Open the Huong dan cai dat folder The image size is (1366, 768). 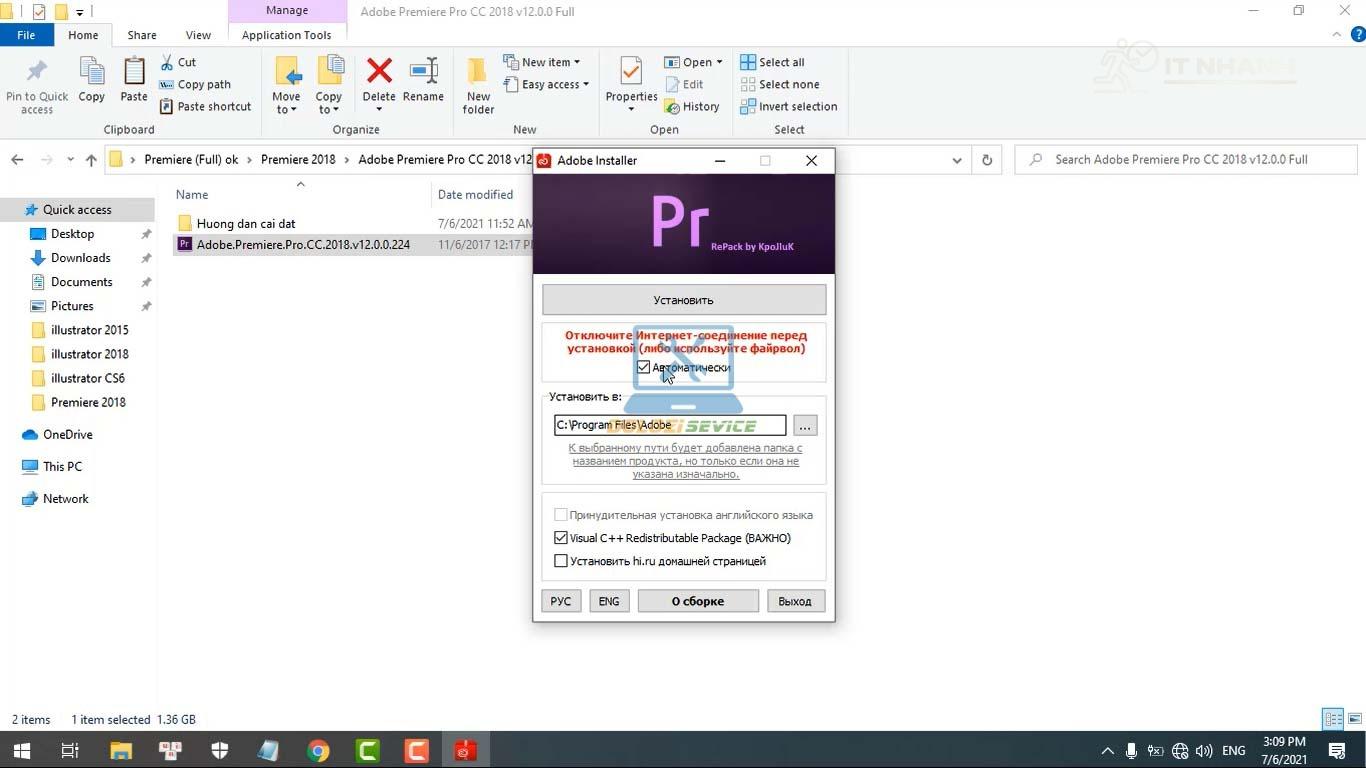246,224
